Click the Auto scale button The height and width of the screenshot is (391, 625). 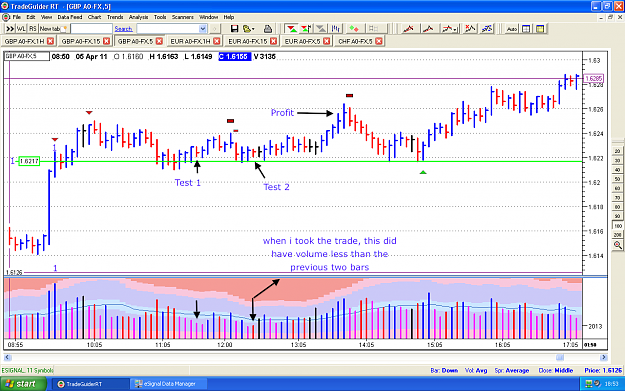click(511, 29)
